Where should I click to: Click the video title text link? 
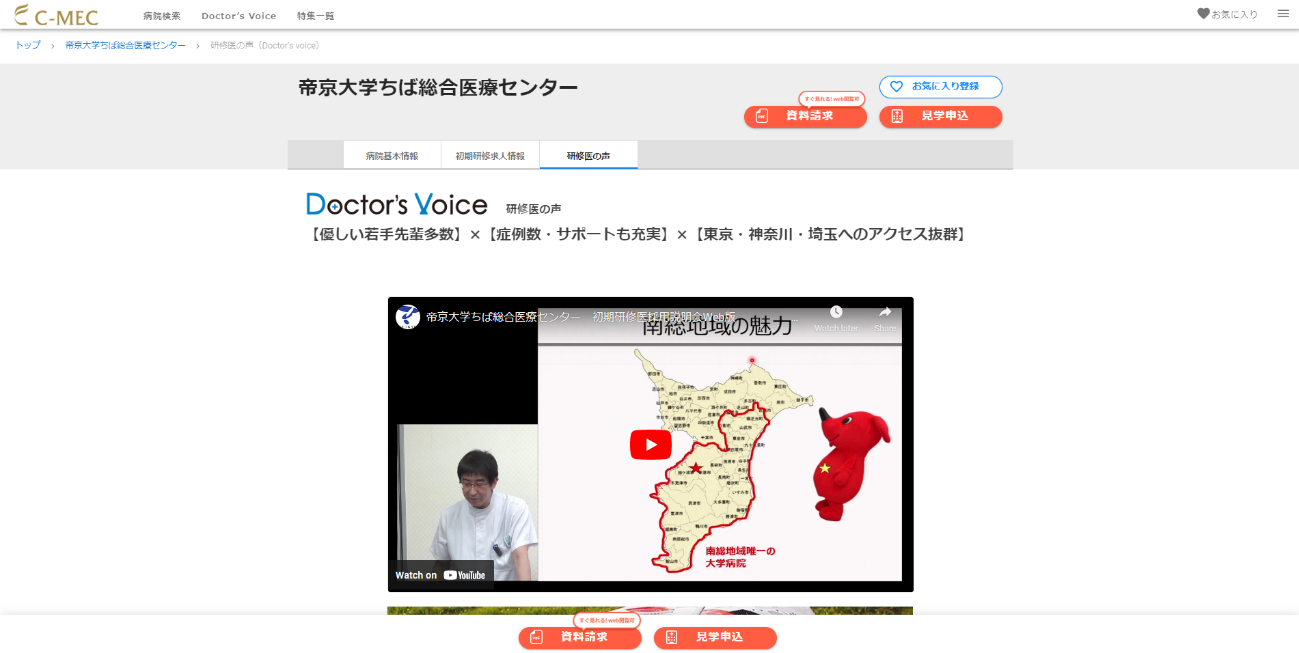[x=610, y=316]
